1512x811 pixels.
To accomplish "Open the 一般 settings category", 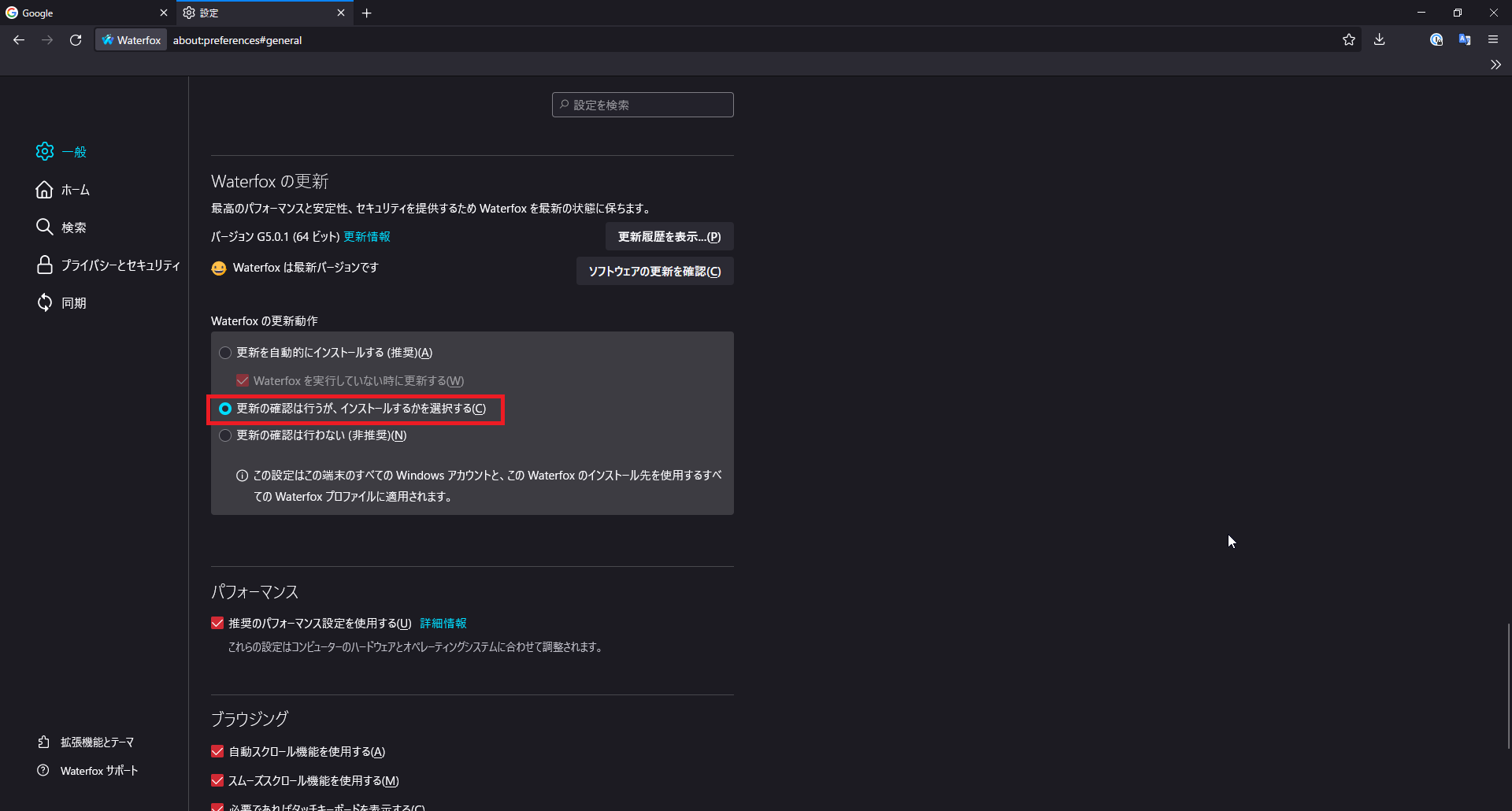I will [x=61, y=151].
